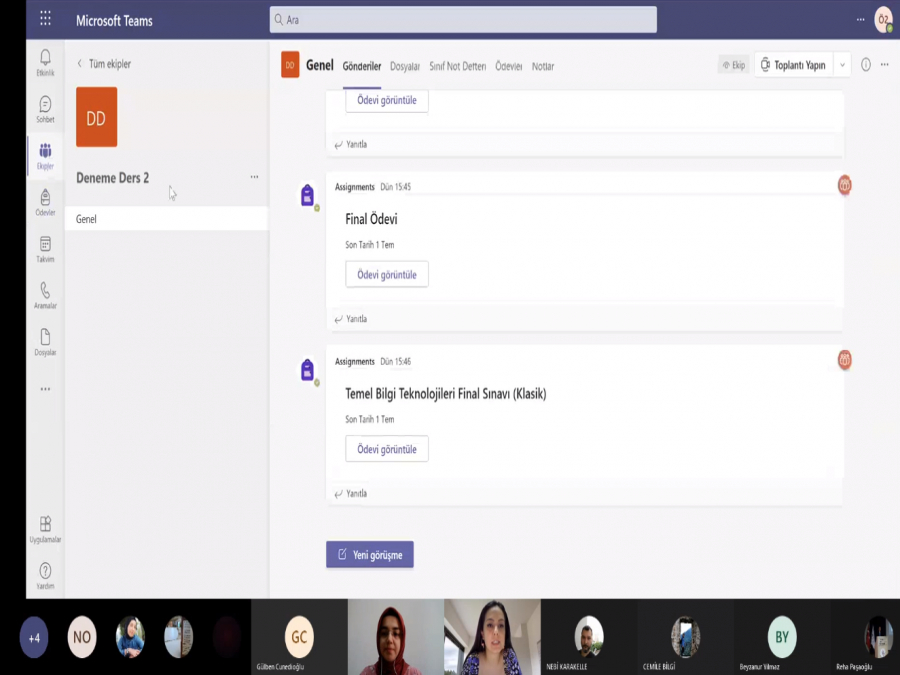Switch to the Gönderiler tab
This screenshot has width=900, height=675.
(362, 67)
